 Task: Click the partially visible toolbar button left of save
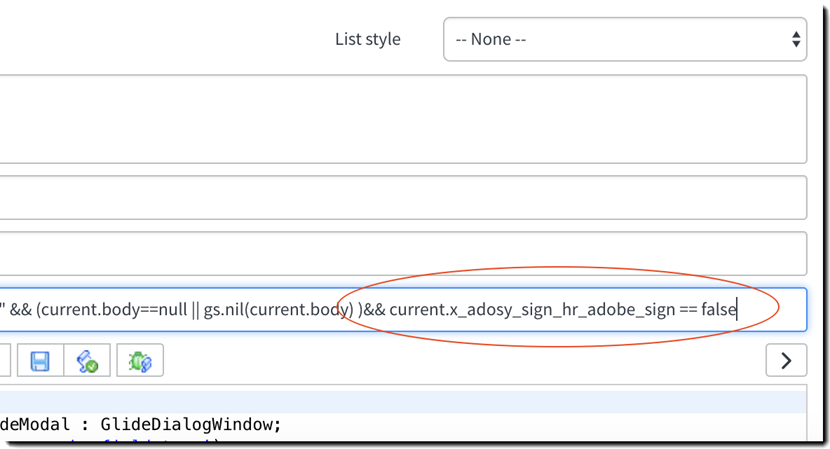click(5, 361)
